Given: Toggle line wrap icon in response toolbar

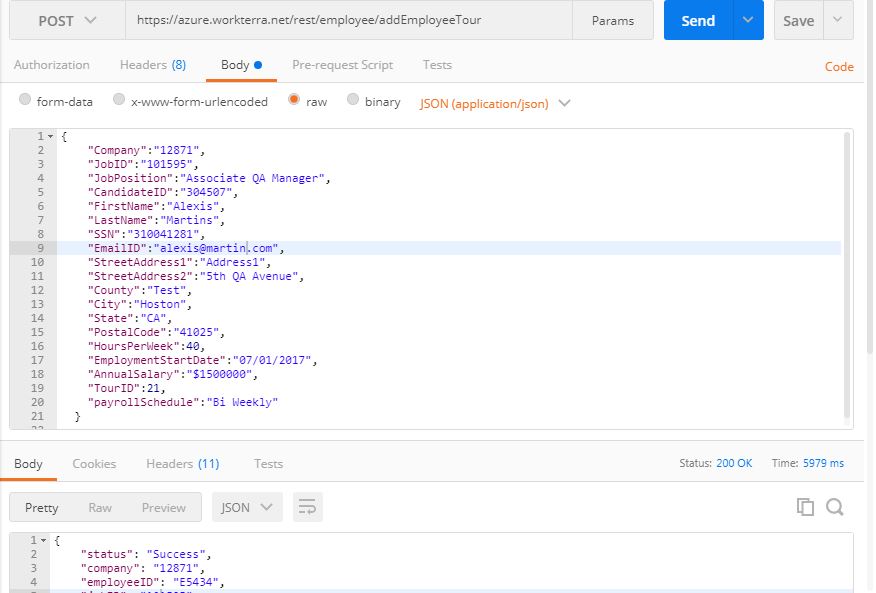Looking at the screenshot, I should [307, 507].
